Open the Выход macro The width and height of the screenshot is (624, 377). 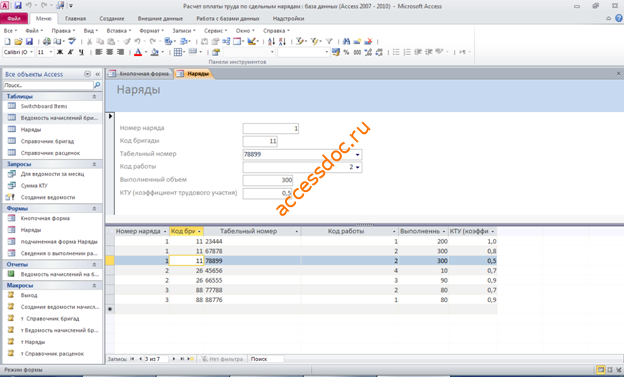click(x=29, y=295)
